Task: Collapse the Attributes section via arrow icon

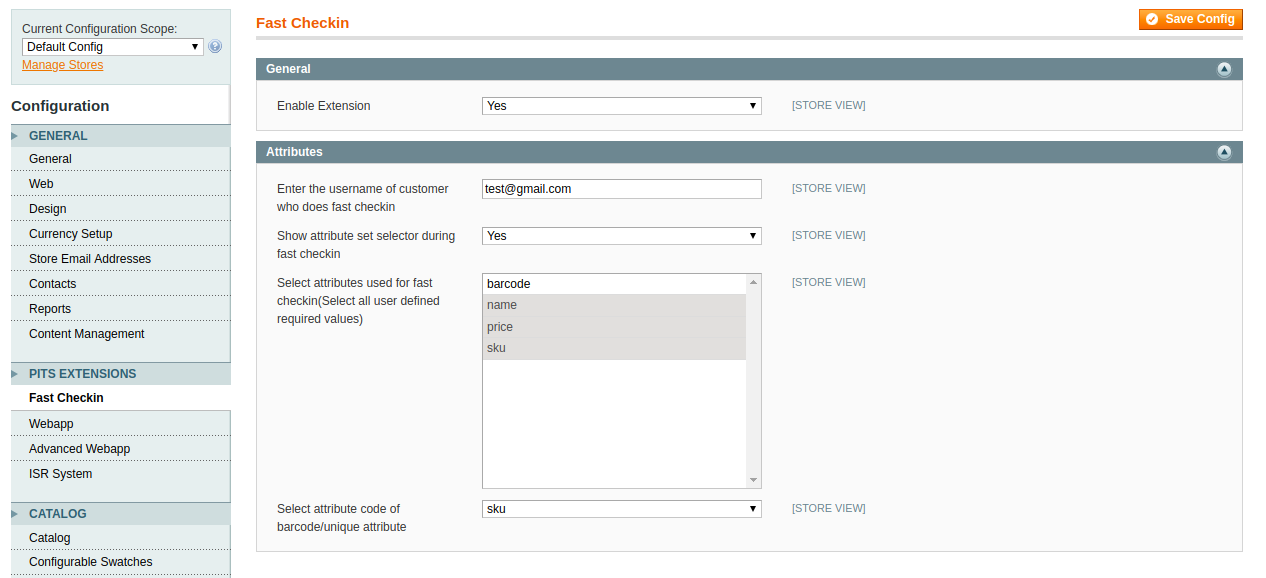Action: [1223, 152]
